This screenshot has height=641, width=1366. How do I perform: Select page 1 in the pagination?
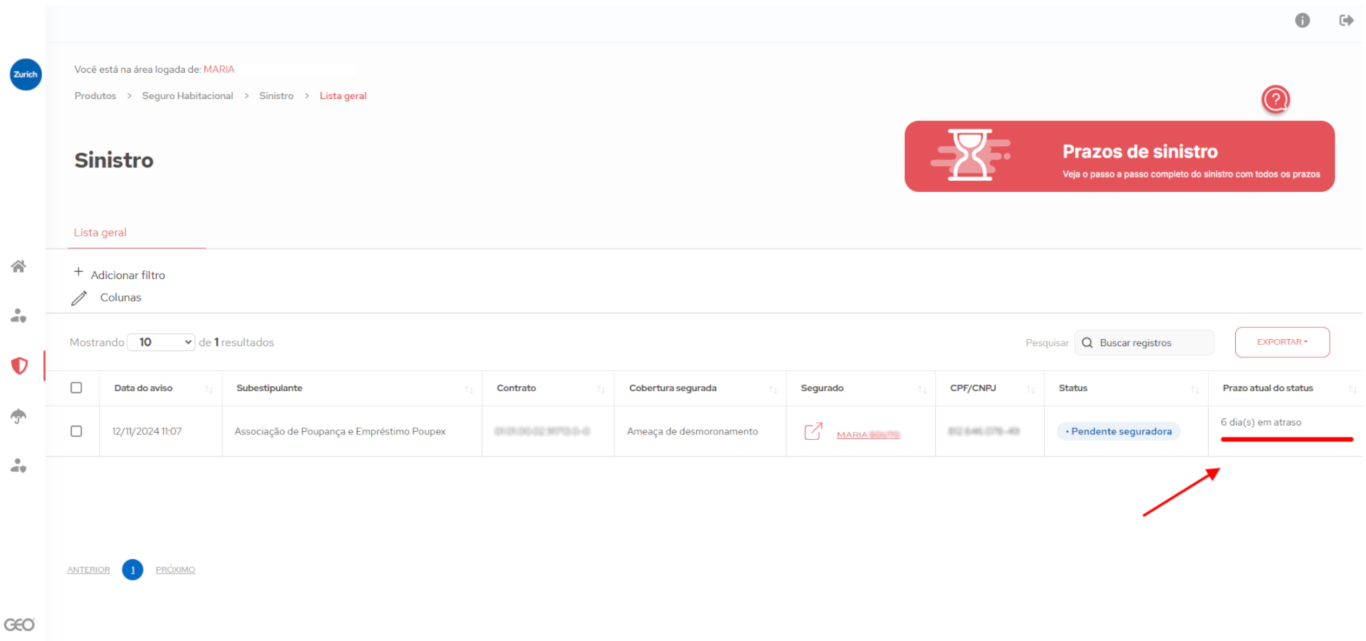(x=133, y=570)
